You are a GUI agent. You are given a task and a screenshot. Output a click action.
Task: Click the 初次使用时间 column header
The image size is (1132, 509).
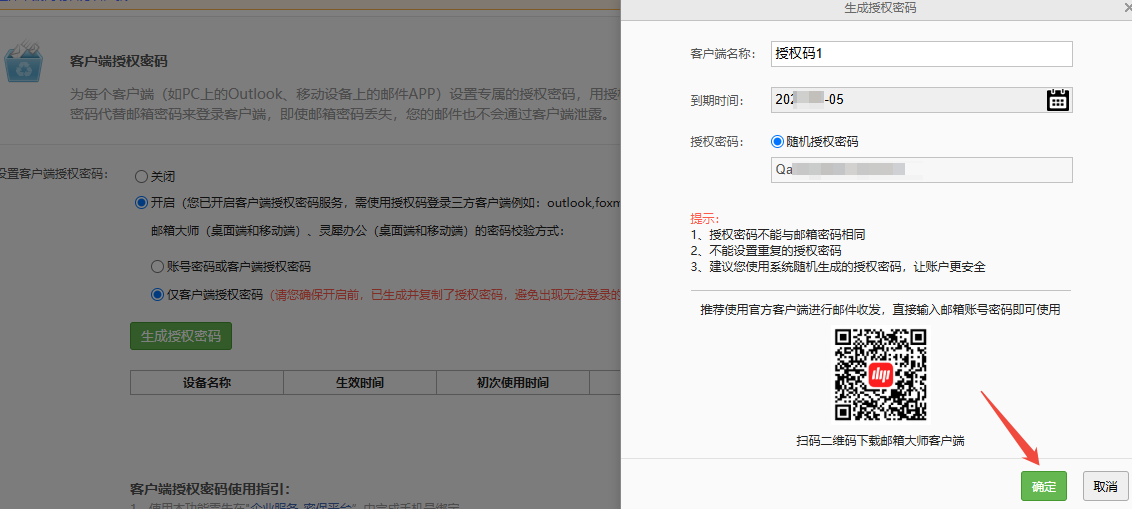(x=512, y=383)
